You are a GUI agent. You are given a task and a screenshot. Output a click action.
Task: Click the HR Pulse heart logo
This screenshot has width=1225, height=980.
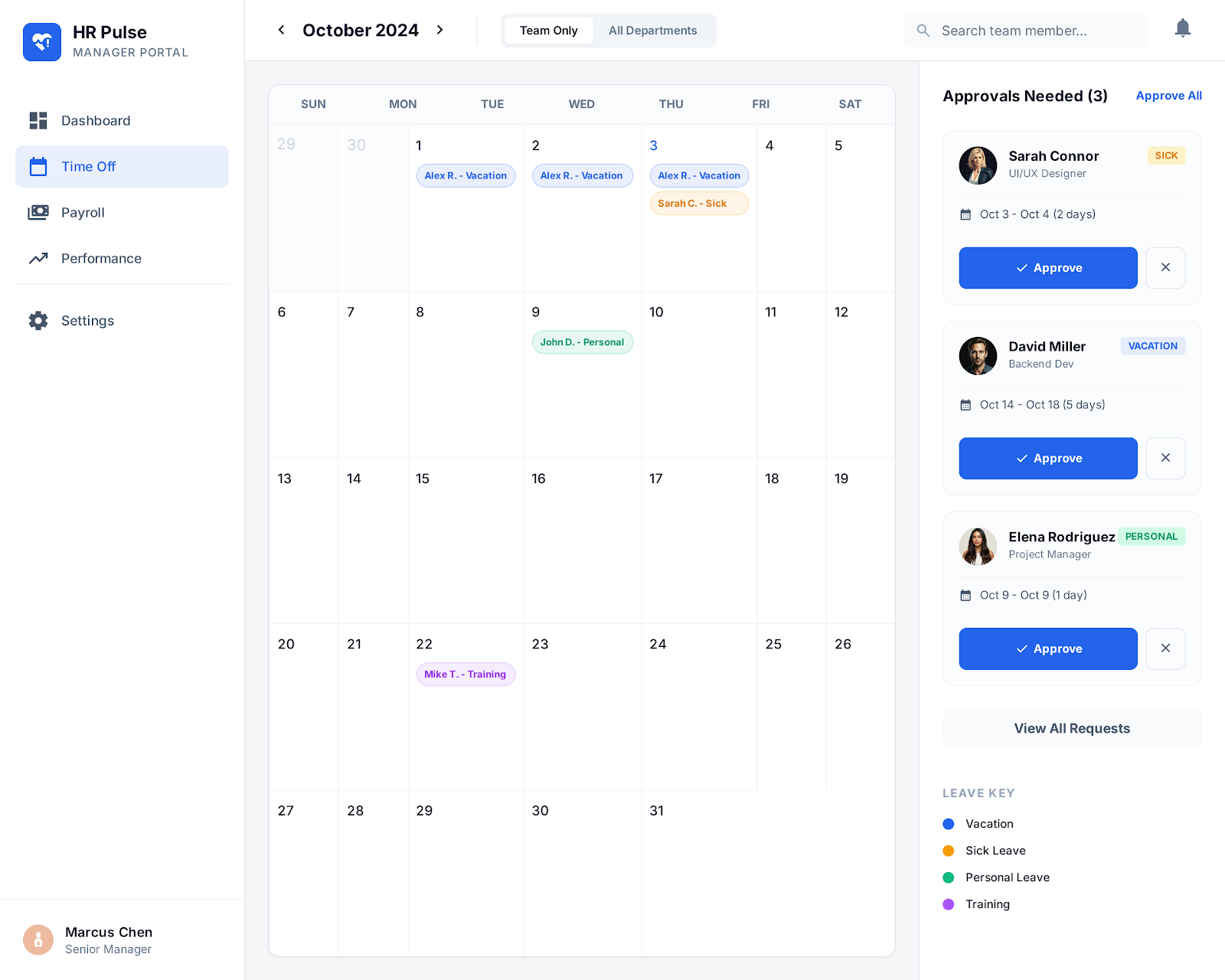(42, 42)
